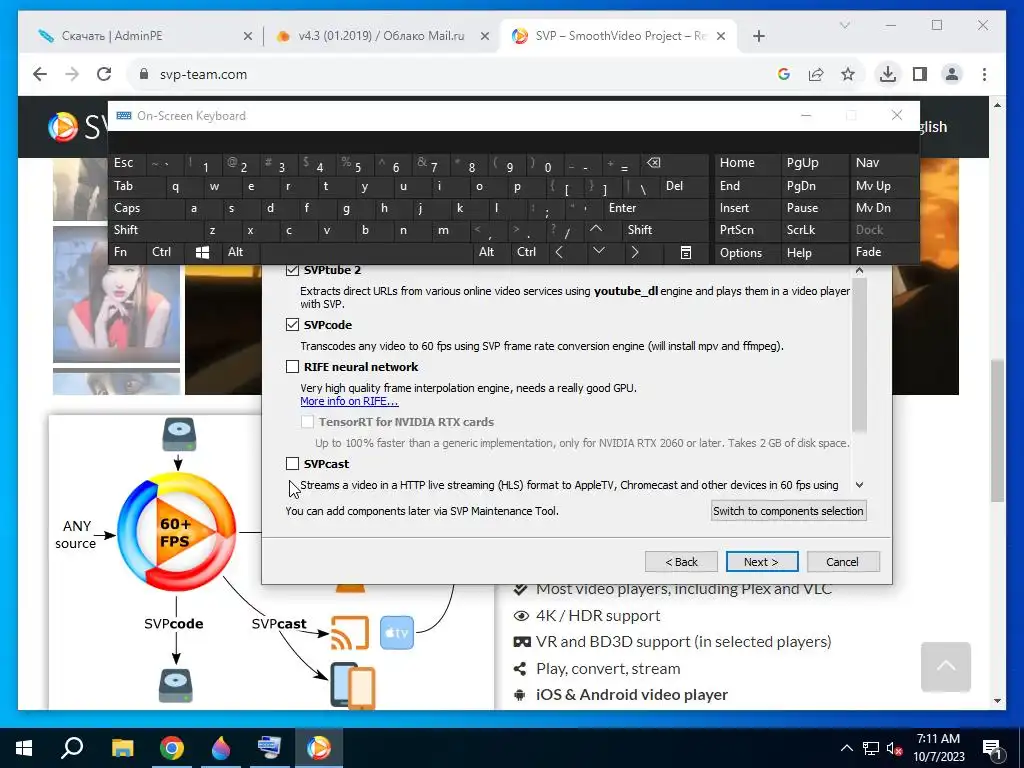This screenshot has height=768, width=1024.
Task: Open Windows Start menu
Action: (24, 748)
